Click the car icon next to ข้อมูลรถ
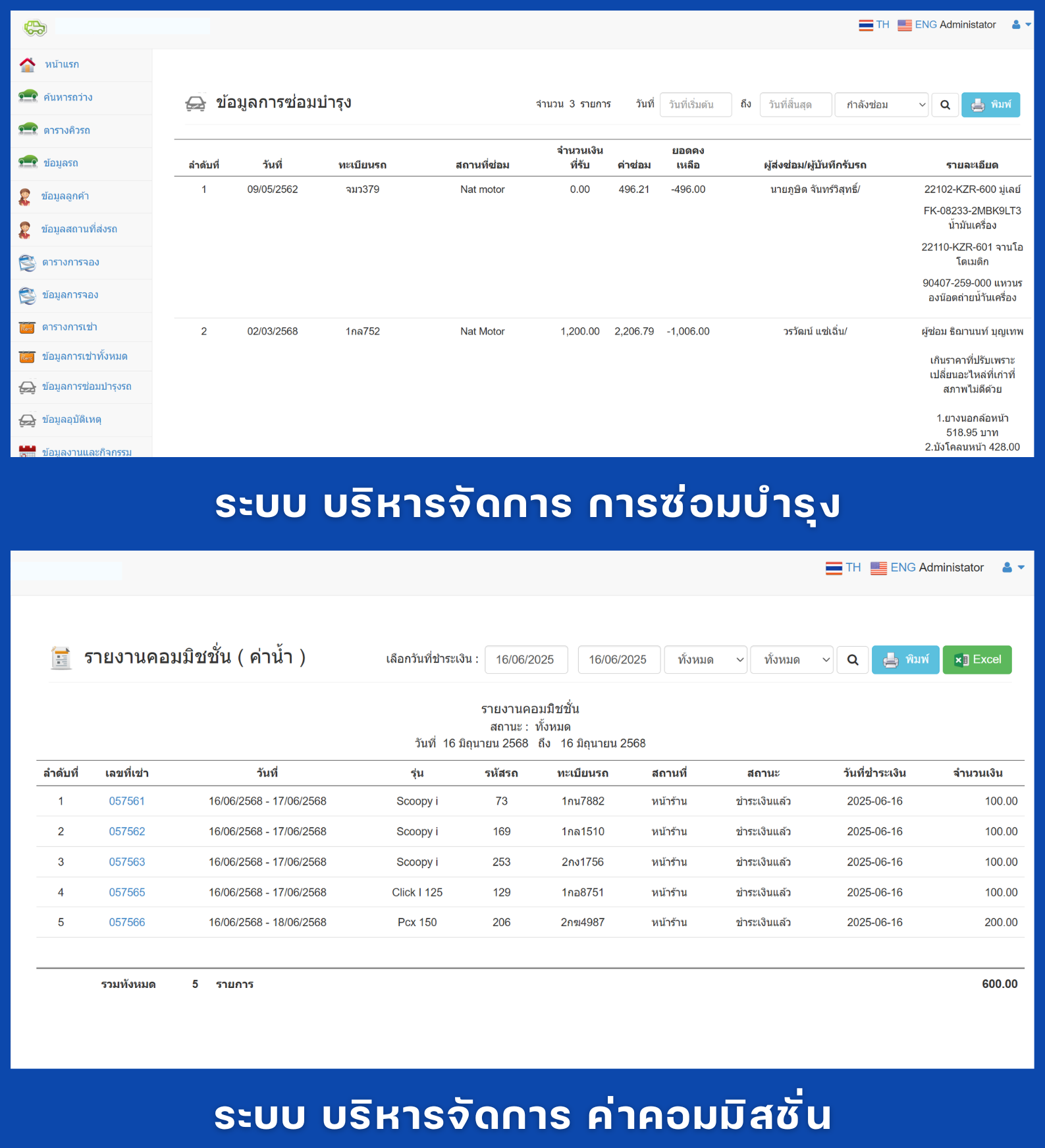The height and width of the screenshot is (1148, 1045). (x=28, y=163)
